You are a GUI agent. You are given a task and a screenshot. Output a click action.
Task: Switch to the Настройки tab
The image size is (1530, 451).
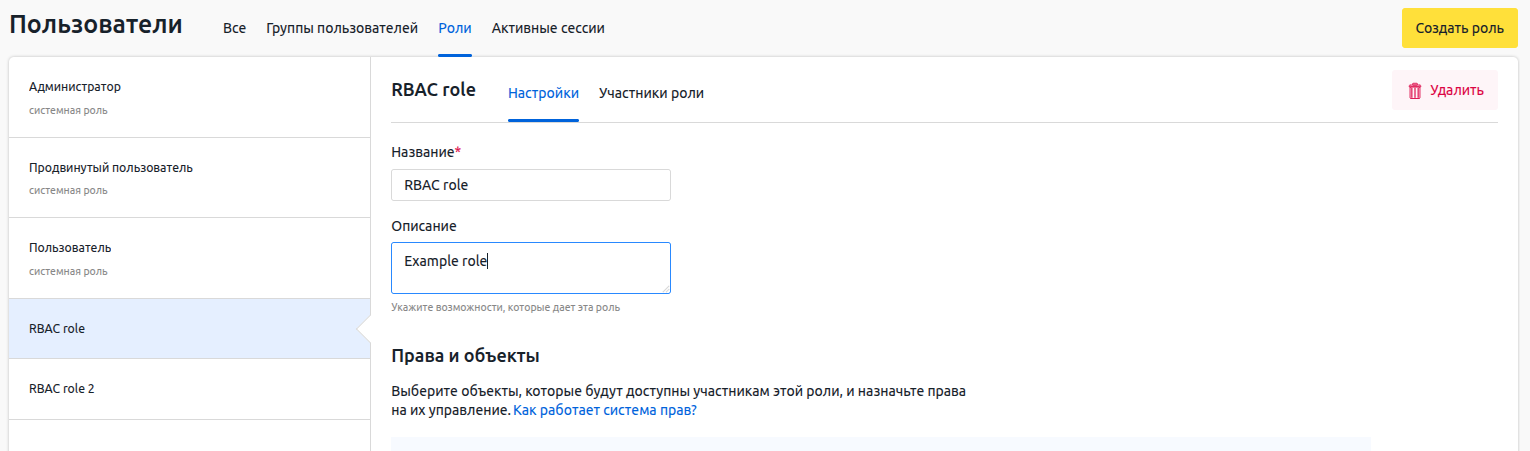tap(543, 93)
